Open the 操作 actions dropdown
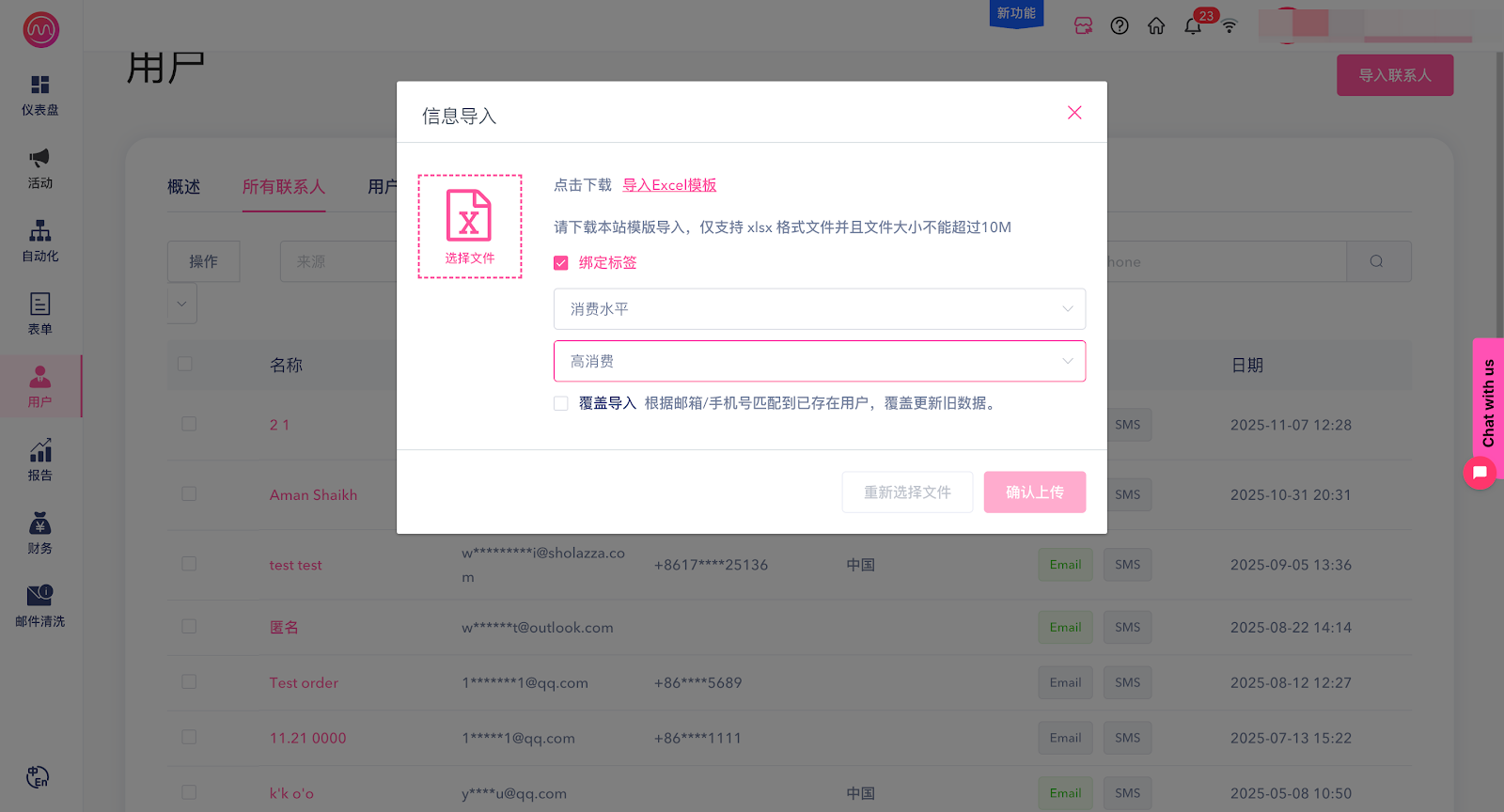Image resolution: width=1504 pixels, height=812 pixels. (x=203, y=261)
